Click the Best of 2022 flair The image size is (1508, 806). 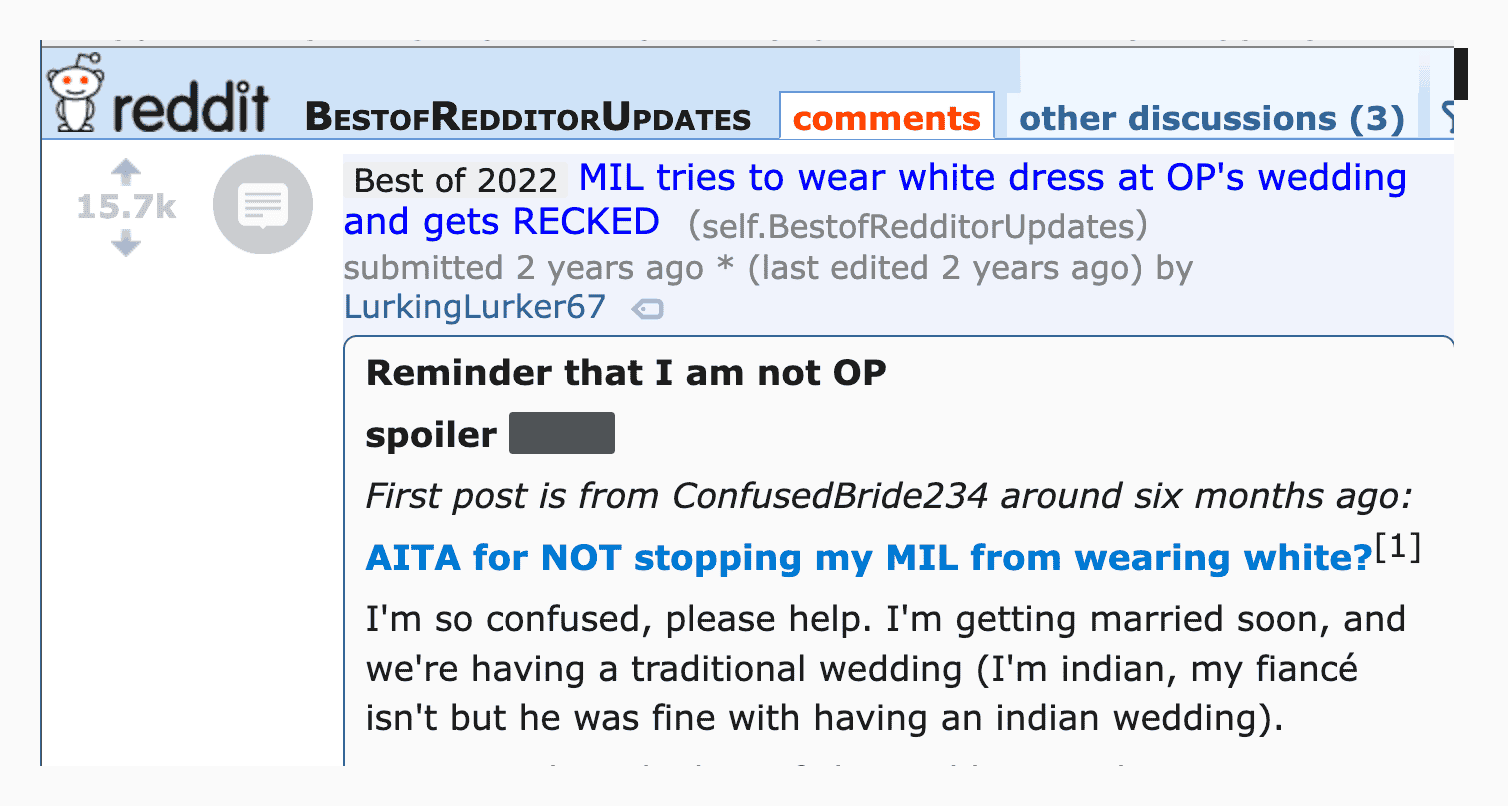[x=455, y=180]
